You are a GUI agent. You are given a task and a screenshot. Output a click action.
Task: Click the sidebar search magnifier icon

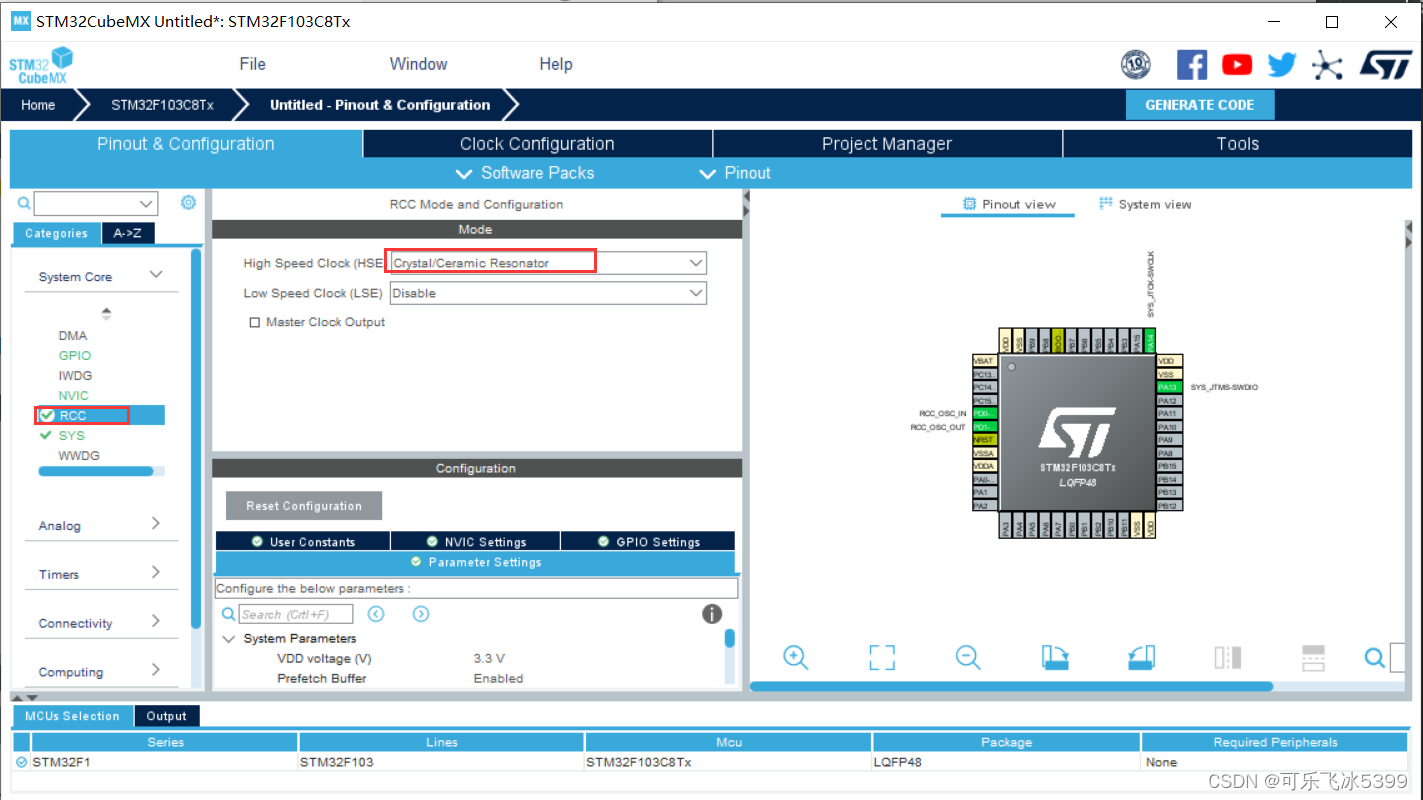coord(24,203)
